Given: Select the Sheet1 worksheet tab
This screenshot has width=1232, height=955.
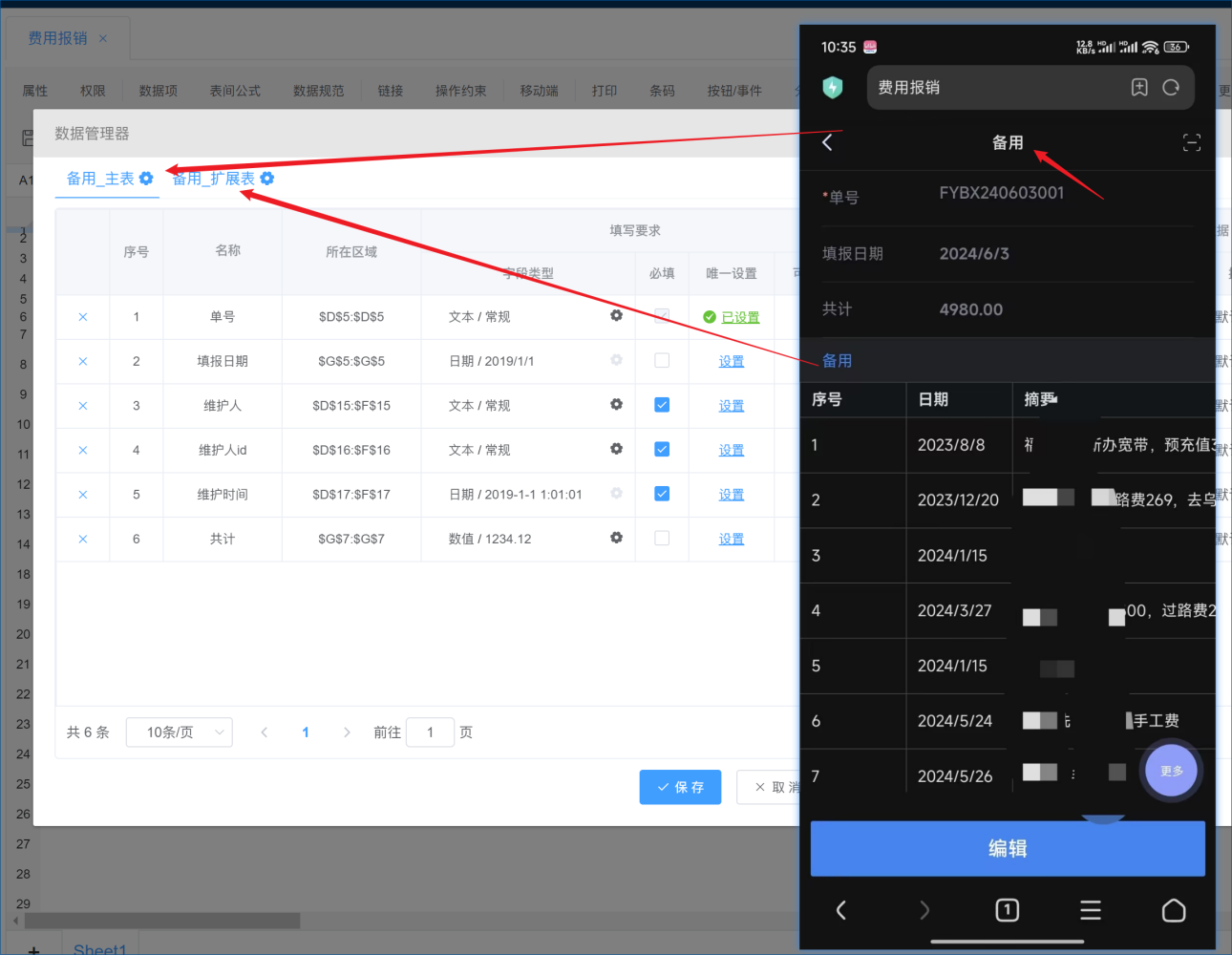Looking at the screenshot, I should tap(99, 948).
